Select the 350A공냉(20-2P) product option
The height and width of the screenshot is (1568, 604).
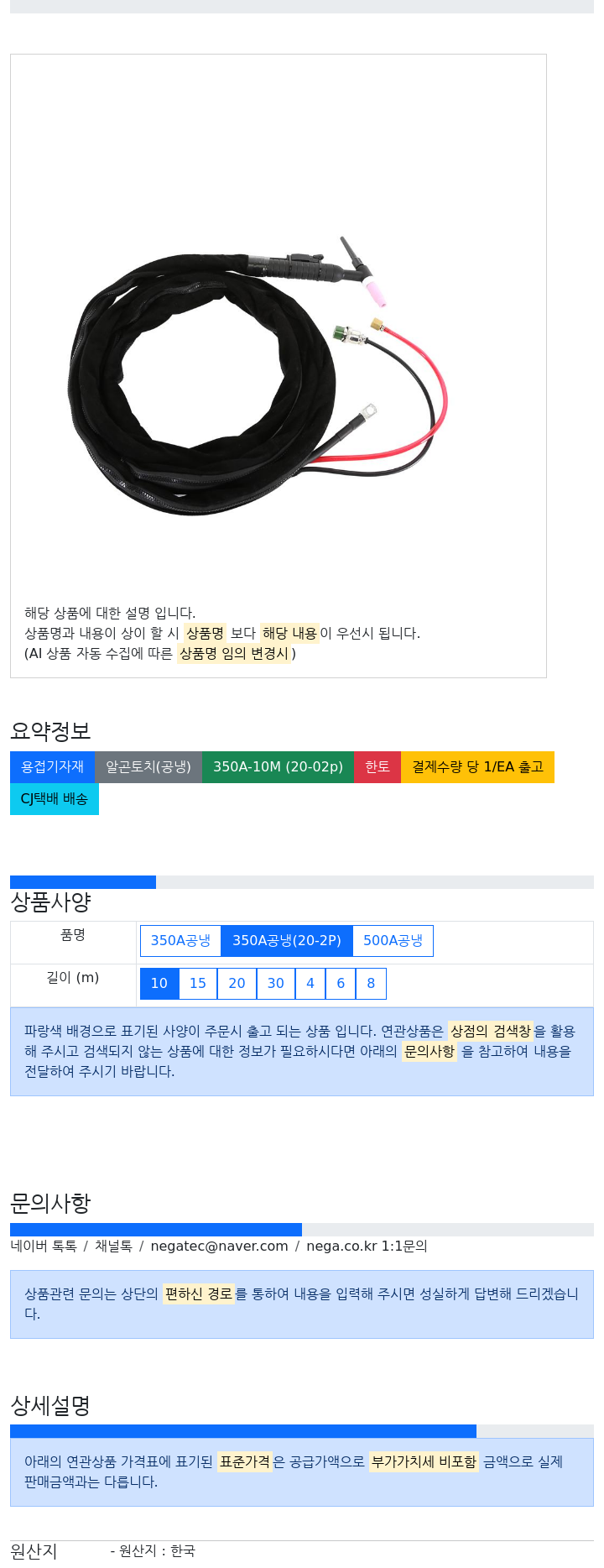[287, 941]
